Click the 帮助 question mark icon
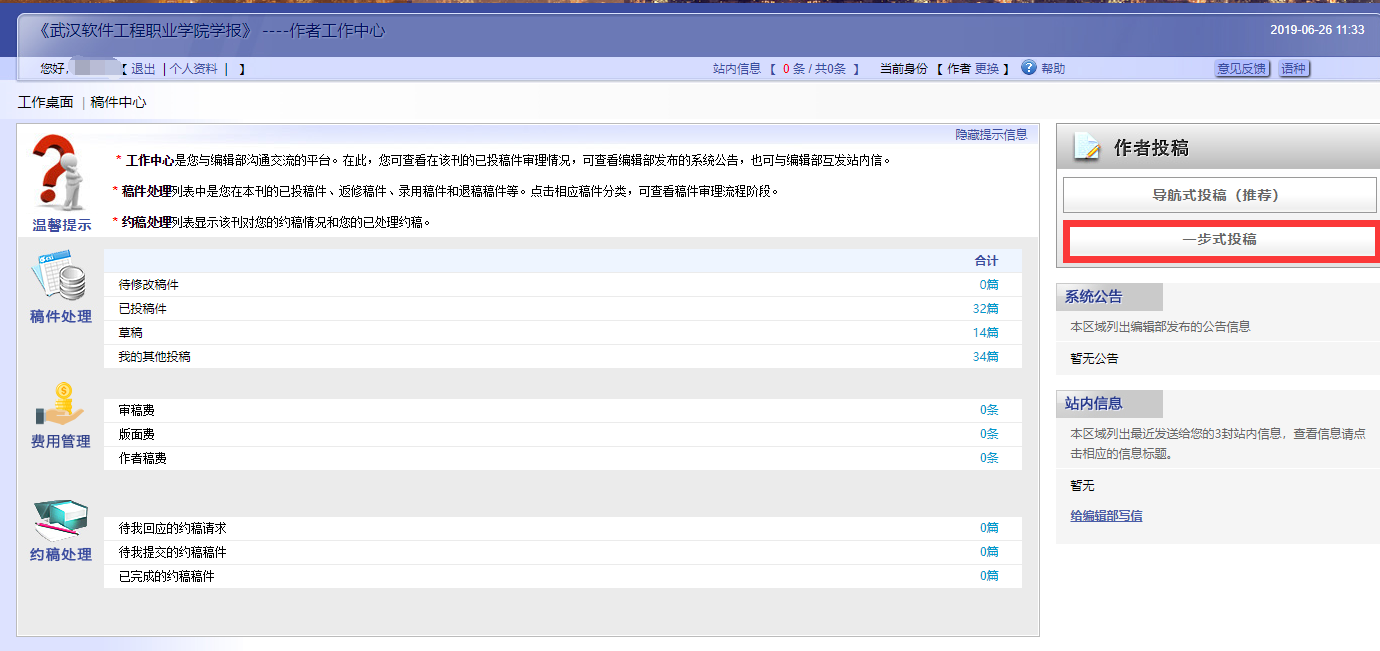The image size is (1380, 651). (1029, 68)
